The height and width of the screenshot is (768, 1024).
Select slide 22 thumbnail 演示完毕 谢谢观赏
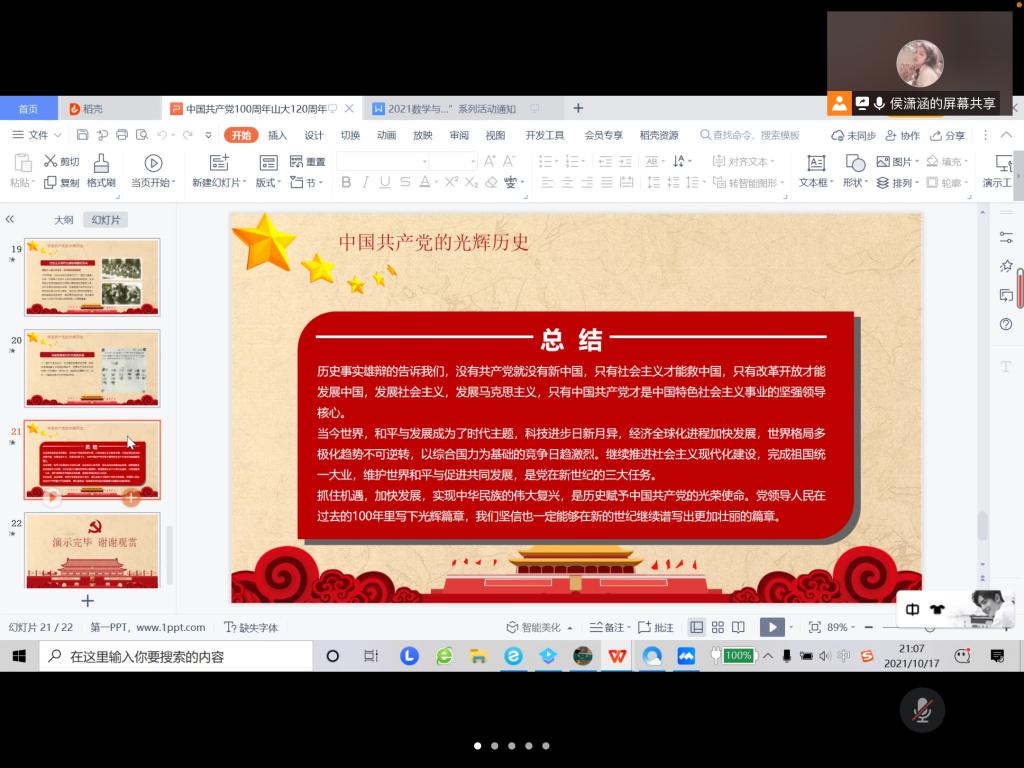(x=92, y=549)
